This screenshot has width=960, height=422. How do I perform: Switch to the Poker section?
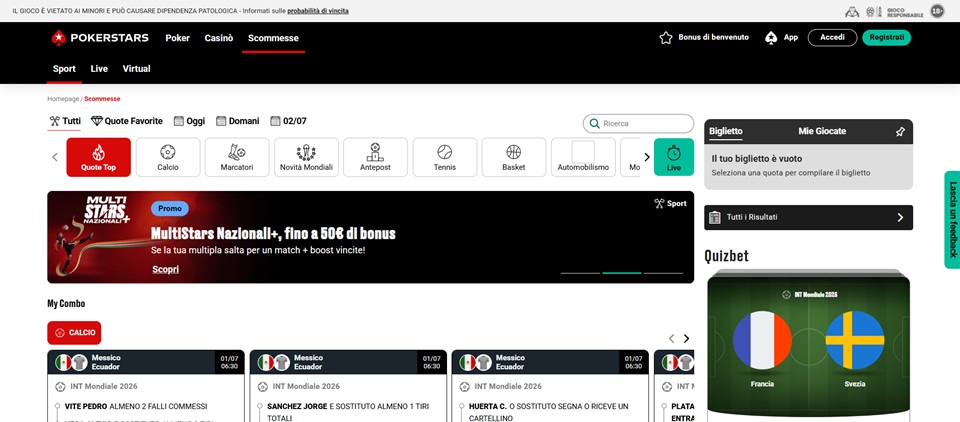(178, 38)
